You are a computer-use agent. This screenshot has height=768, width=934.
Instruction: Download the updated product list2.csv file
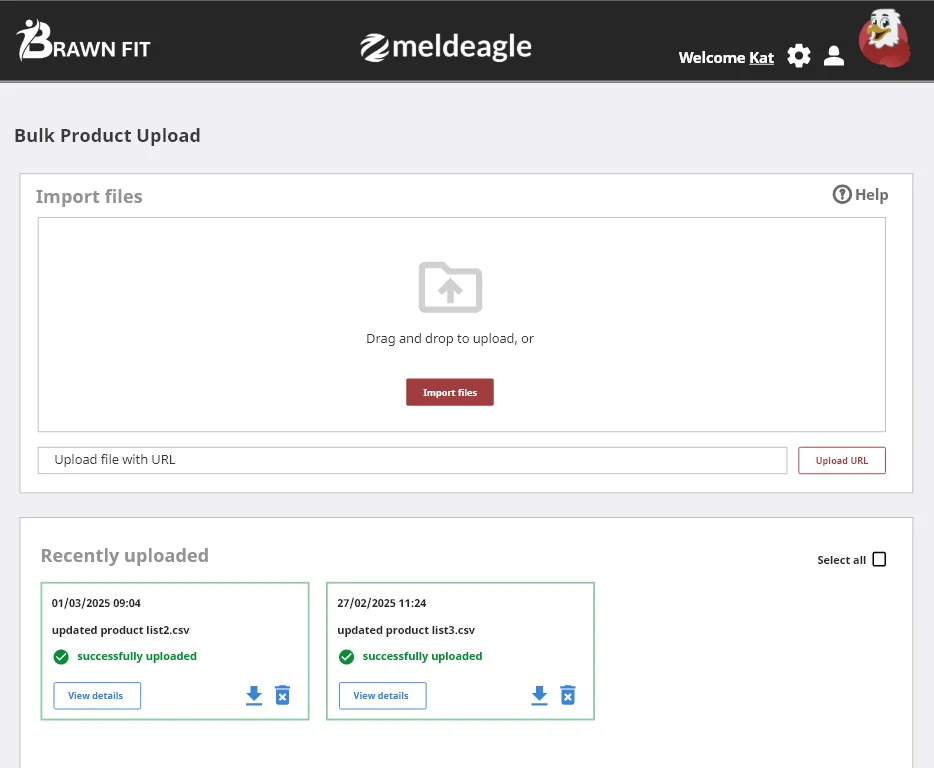click(253, 695)
